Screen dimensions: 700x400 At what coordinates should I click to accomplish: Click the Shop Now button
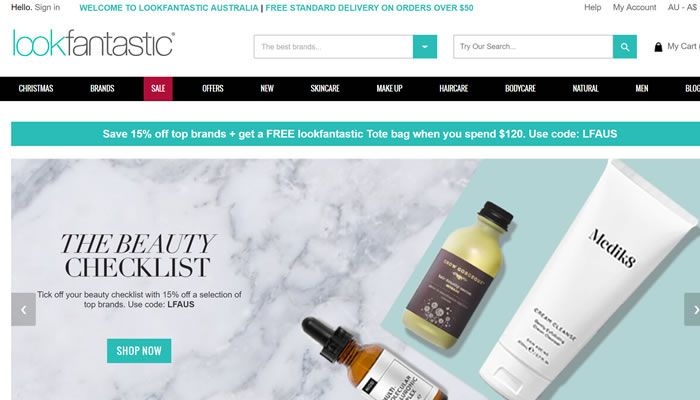[x=139, y=350]
